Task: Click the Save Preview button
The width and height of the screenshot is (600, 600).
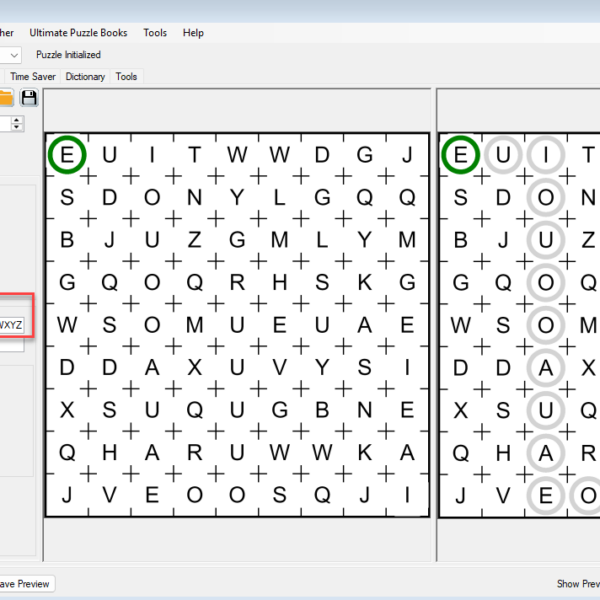Action: click(25, 583)
